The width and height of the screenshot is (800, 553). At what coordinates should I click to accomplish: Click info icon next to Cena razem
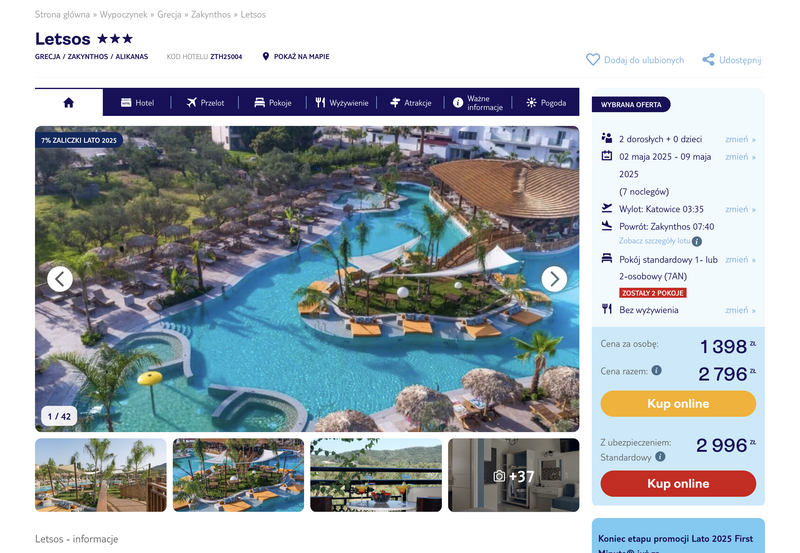click(x=657, y=370)
